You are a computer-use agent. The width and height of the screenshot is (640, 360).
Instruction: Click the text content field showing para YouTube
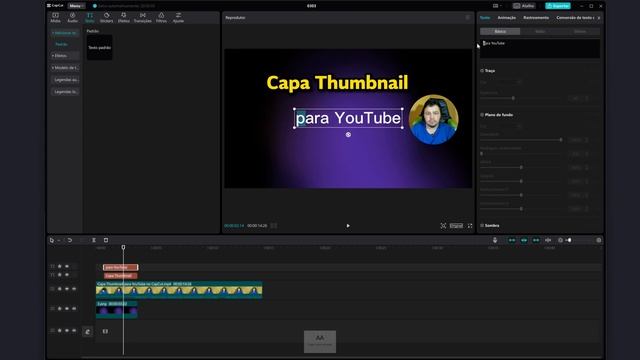(540, 49)
